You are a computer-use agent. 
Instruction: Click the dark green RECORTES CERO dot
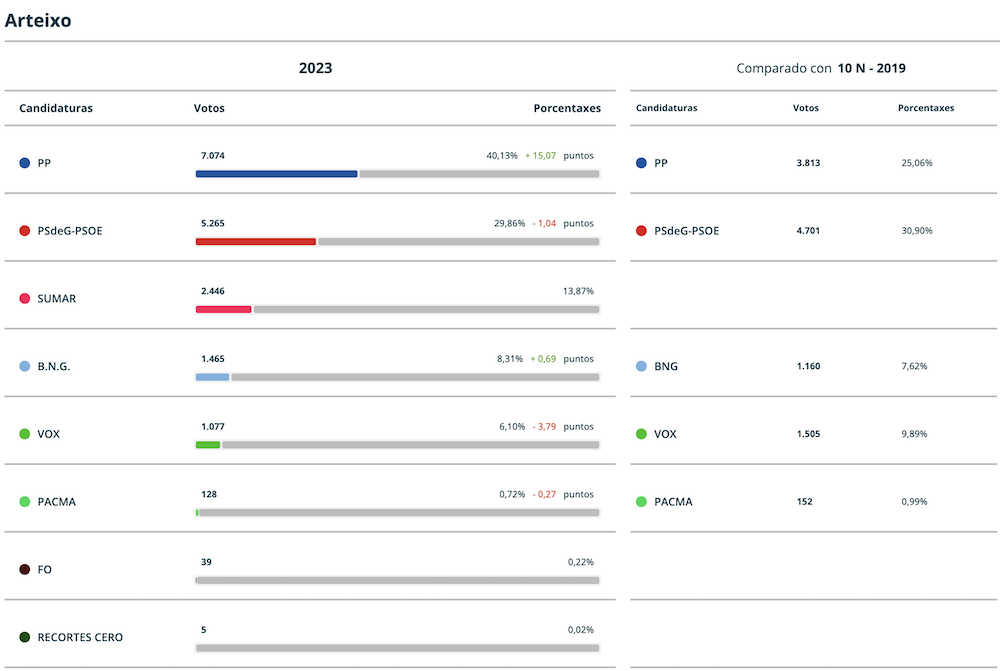25,638
